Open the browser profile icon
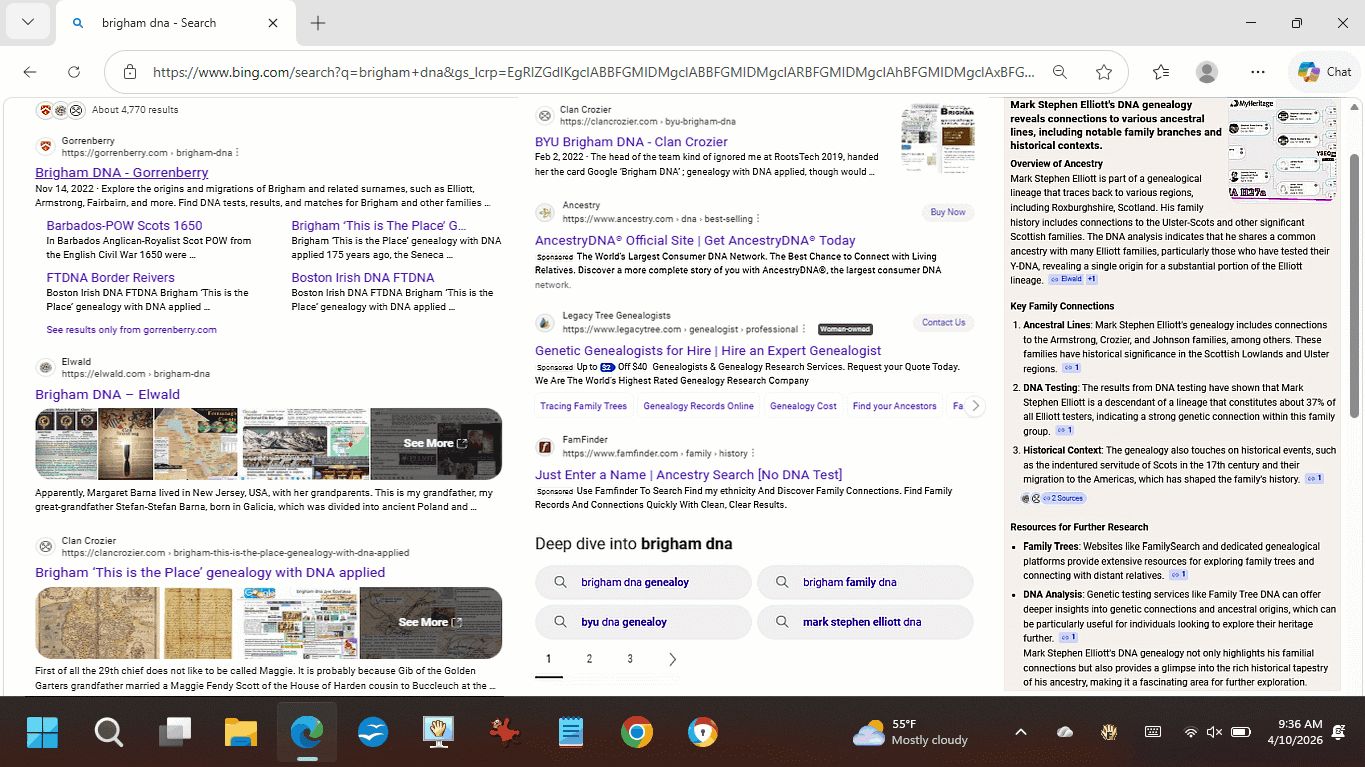The width and height of the screenshot is (1365, 767). point(1207,72)
